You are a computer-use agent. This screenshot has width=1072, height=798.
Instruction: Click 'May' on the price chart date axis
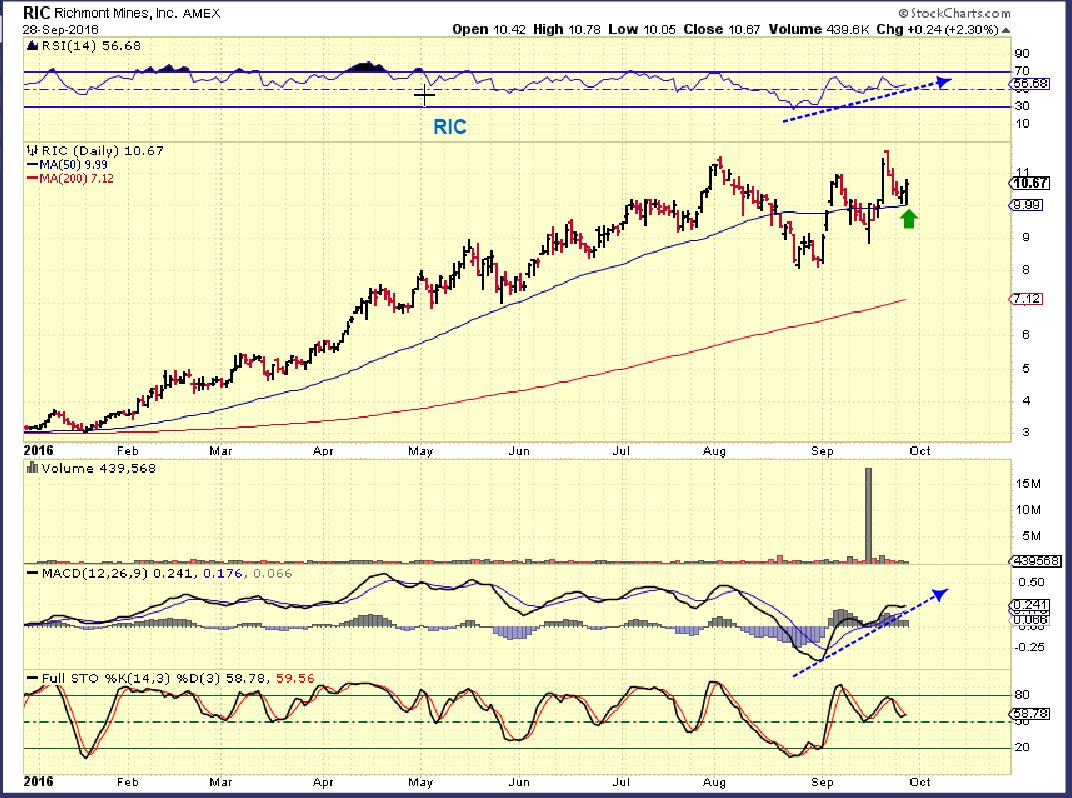[x=420, y=451]
